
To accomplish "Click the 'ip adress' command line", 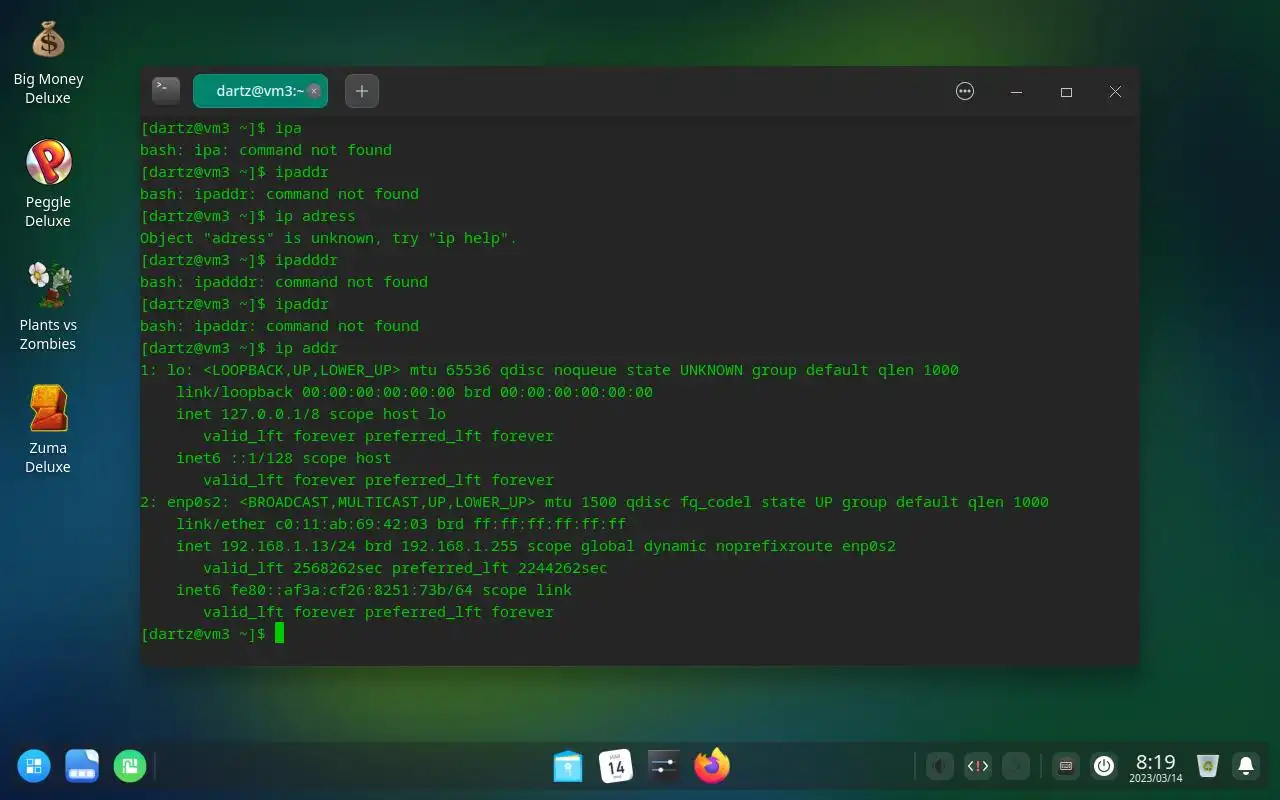I will (248, 216).
